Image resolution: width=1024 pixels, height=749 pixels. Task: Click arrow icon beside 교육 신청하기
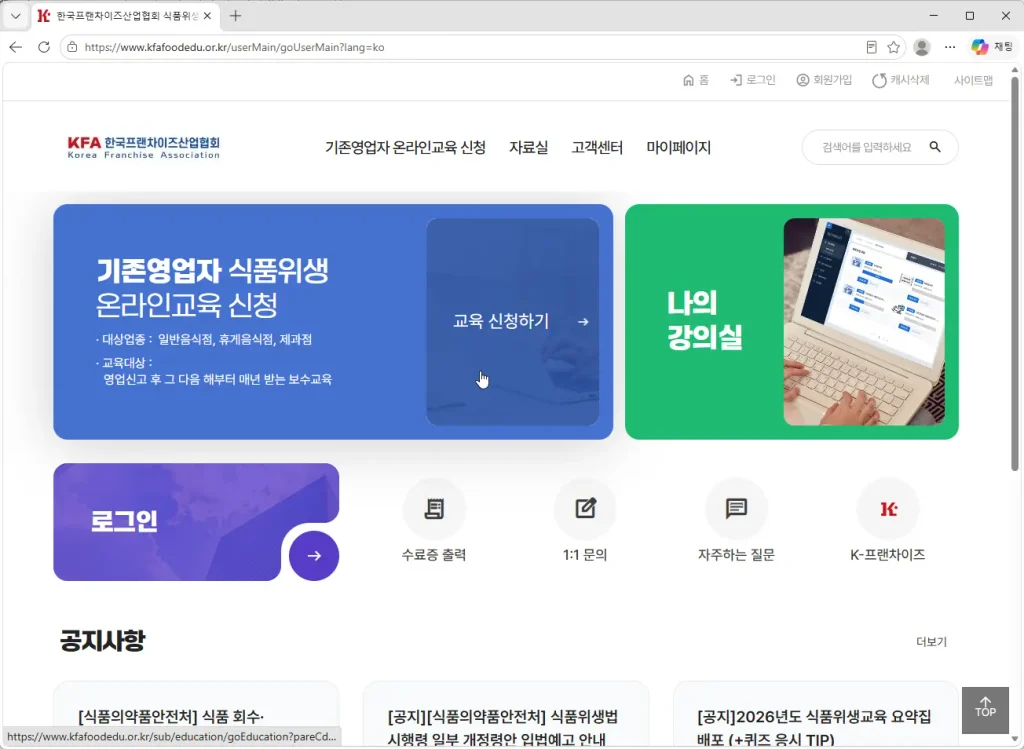point(583,321)
